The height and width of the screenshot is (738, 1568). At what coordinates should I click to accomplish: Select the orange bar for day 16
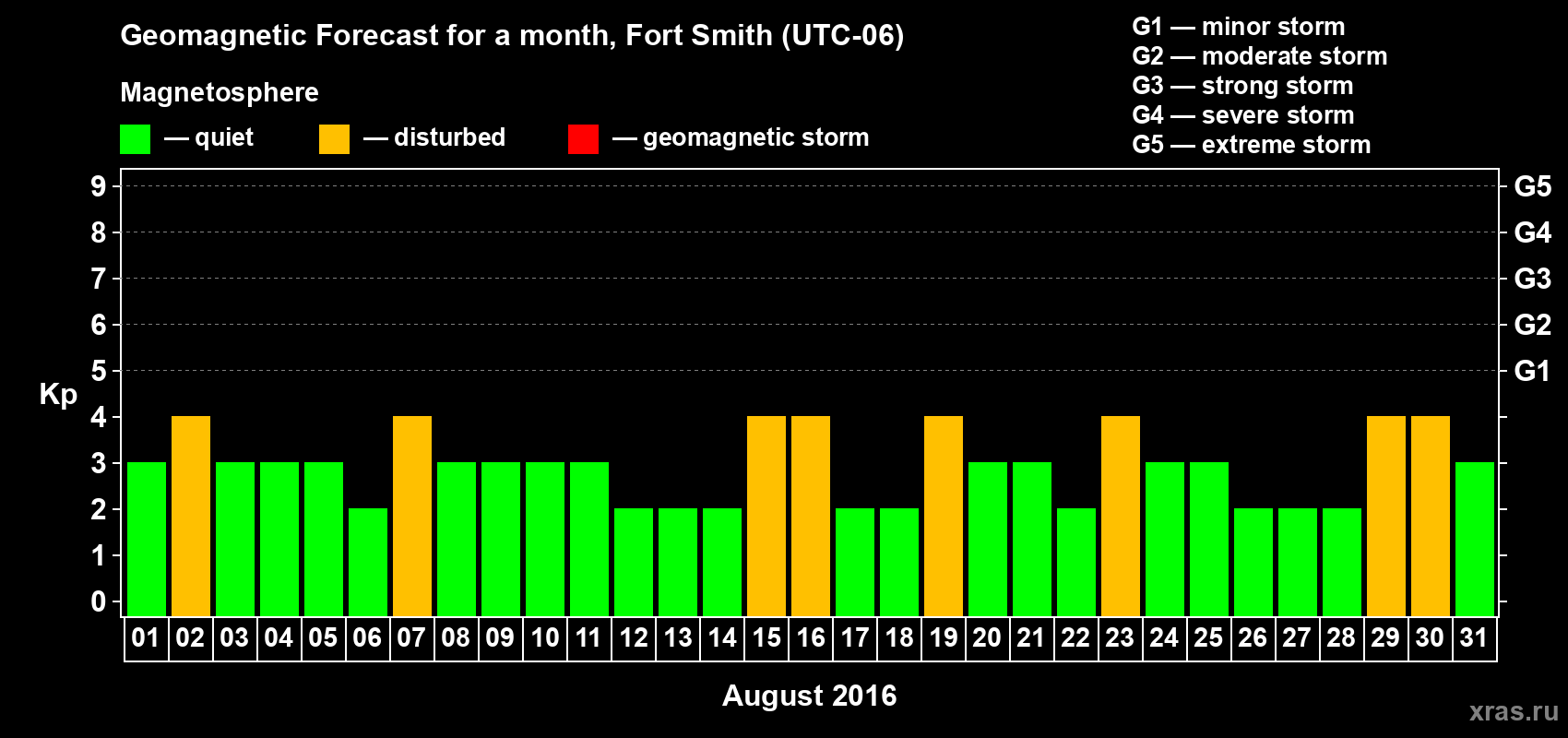(x=811, y=517)
